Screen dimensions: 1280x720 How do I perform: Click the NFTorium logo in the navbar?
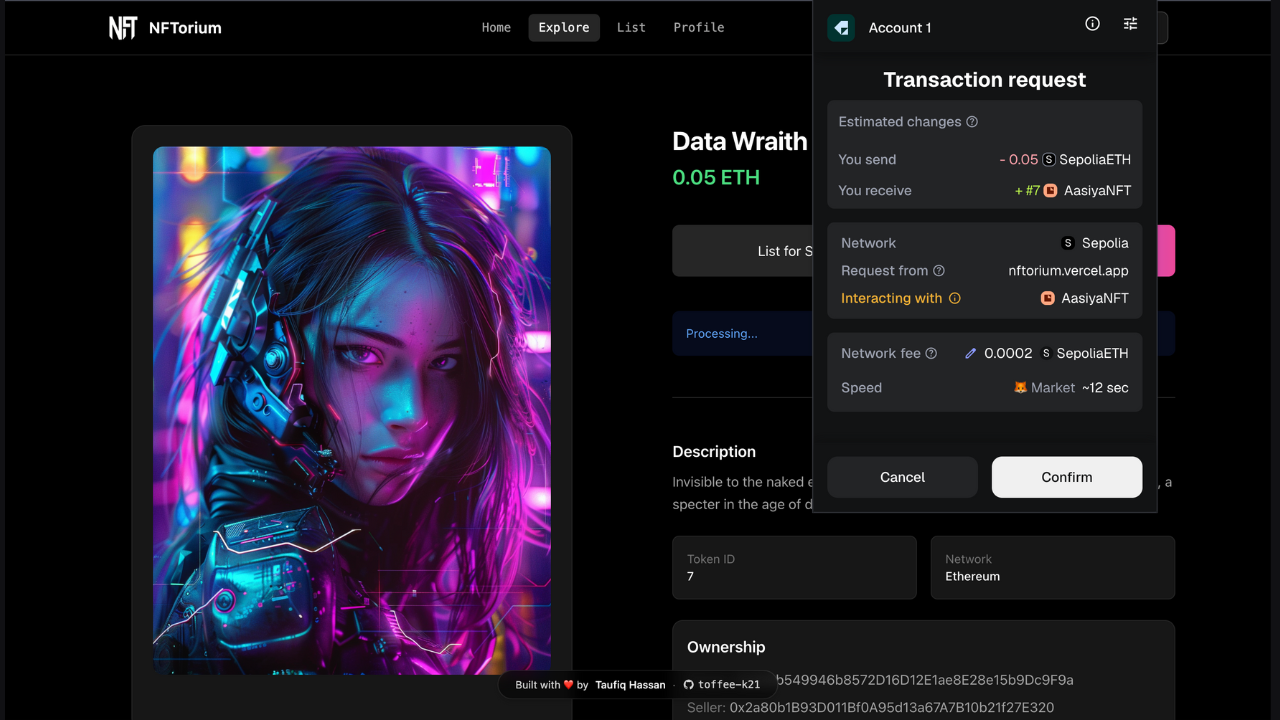point(165,27)
